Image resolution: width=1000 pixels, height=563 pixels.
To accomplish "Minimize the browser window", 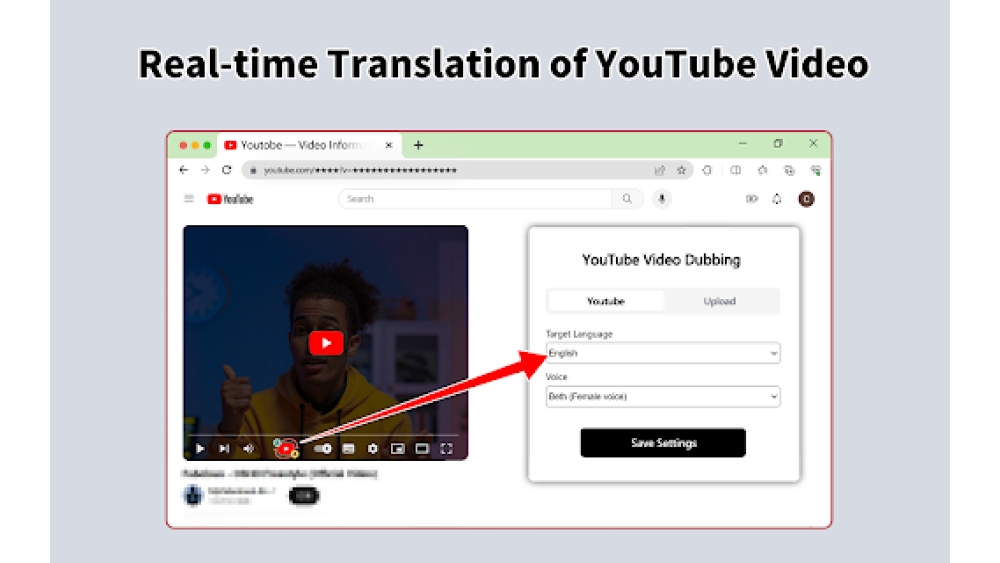I will point(742,144).
